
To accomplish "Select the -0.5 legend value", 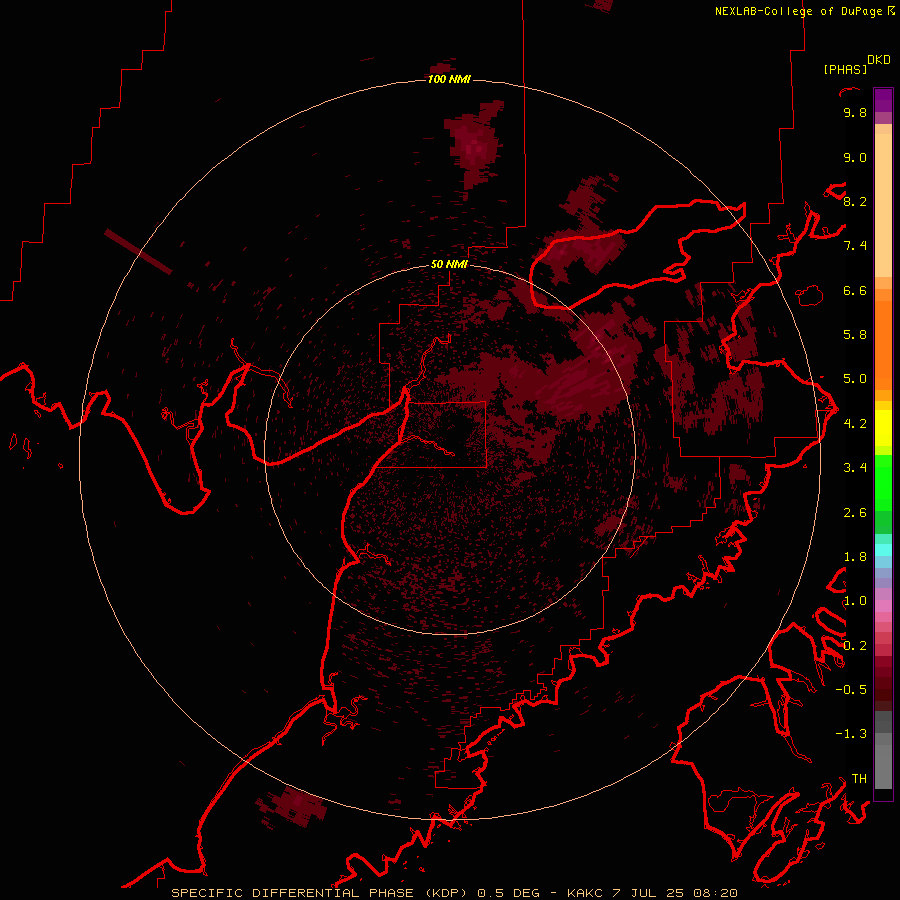I will [851, 690].
